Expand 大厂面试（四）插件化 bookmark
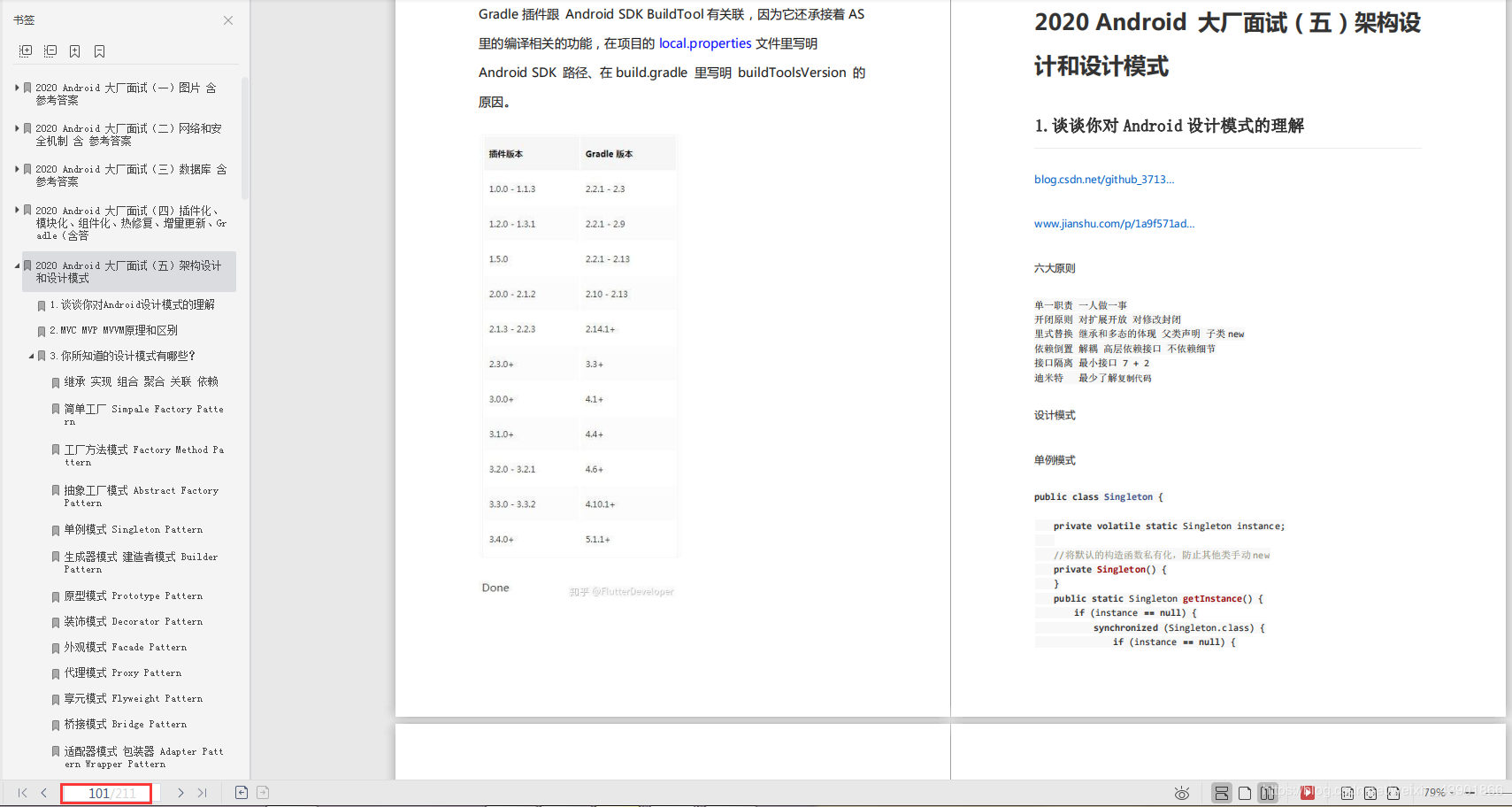Screen dimensions: 1512x807 point(17,211)
